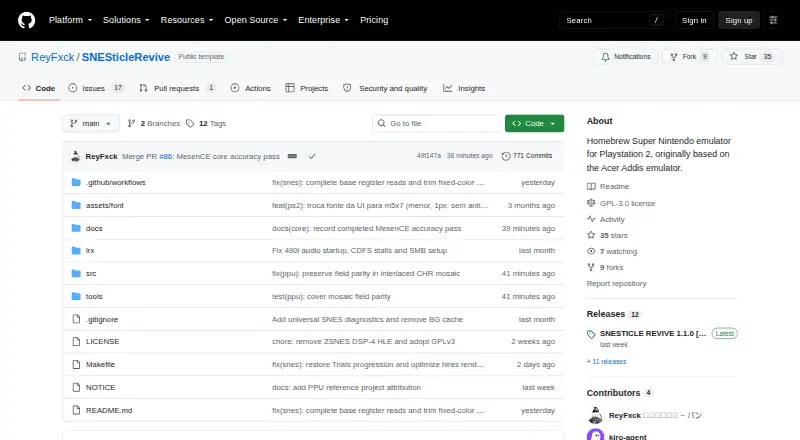Click the README.md file icon
Screen dimensions: 800x440
76,410
